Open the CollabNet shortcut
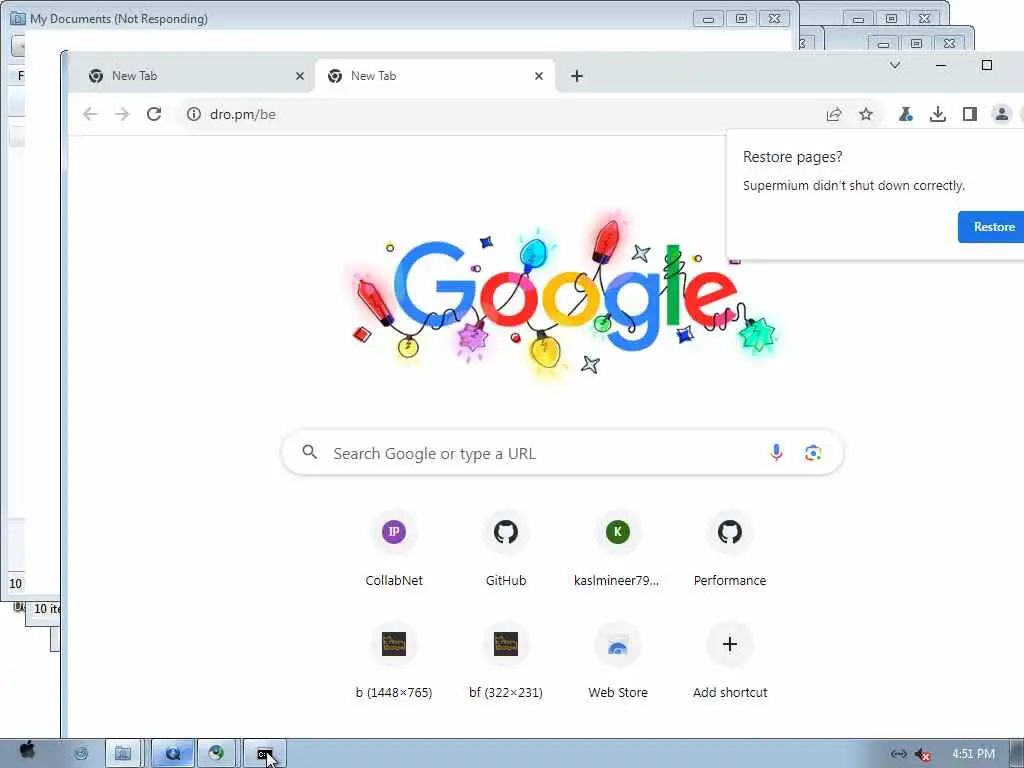 point(394,550)
